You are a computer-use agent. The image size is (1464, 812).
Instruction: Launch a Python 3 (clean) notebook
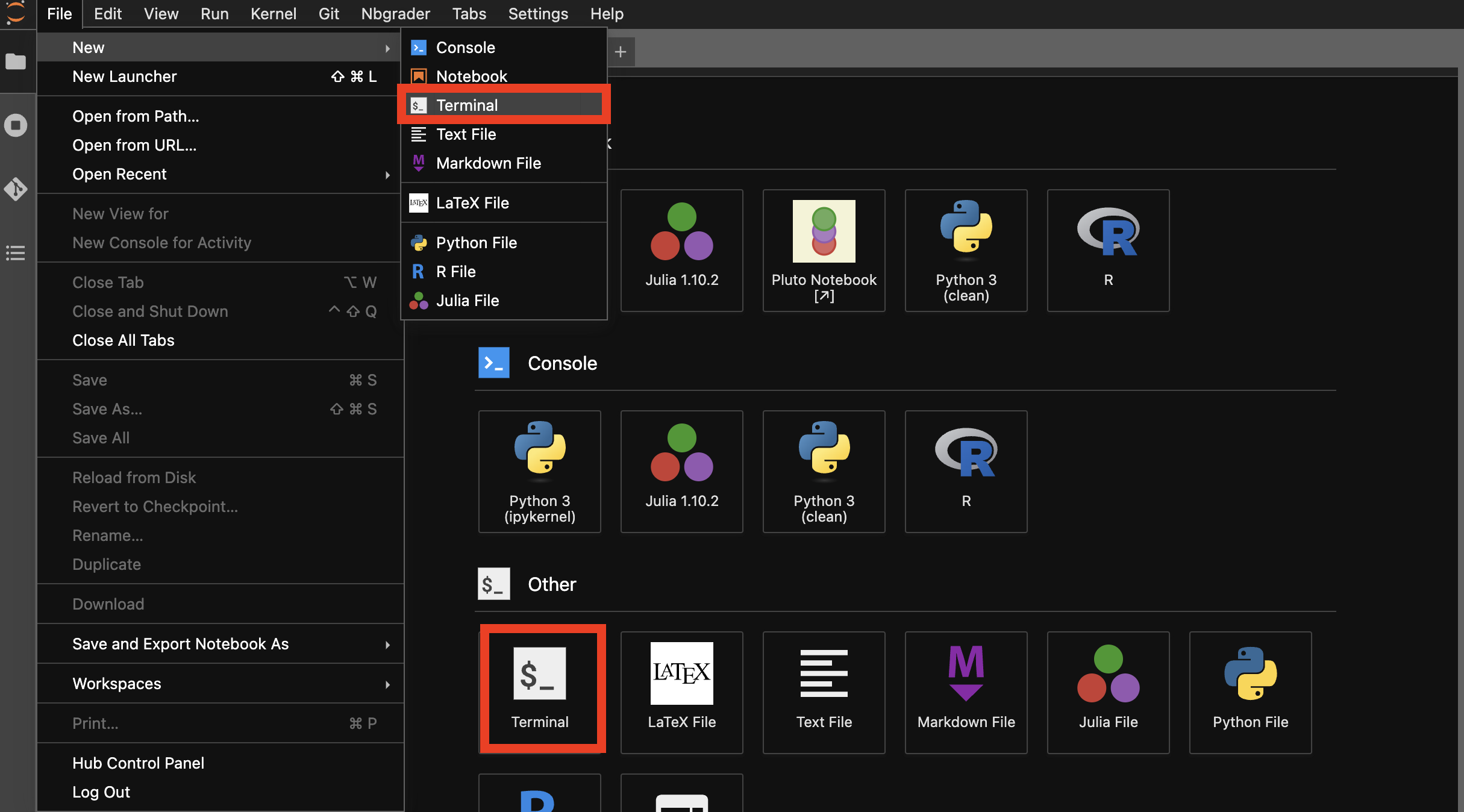point(966,251)
